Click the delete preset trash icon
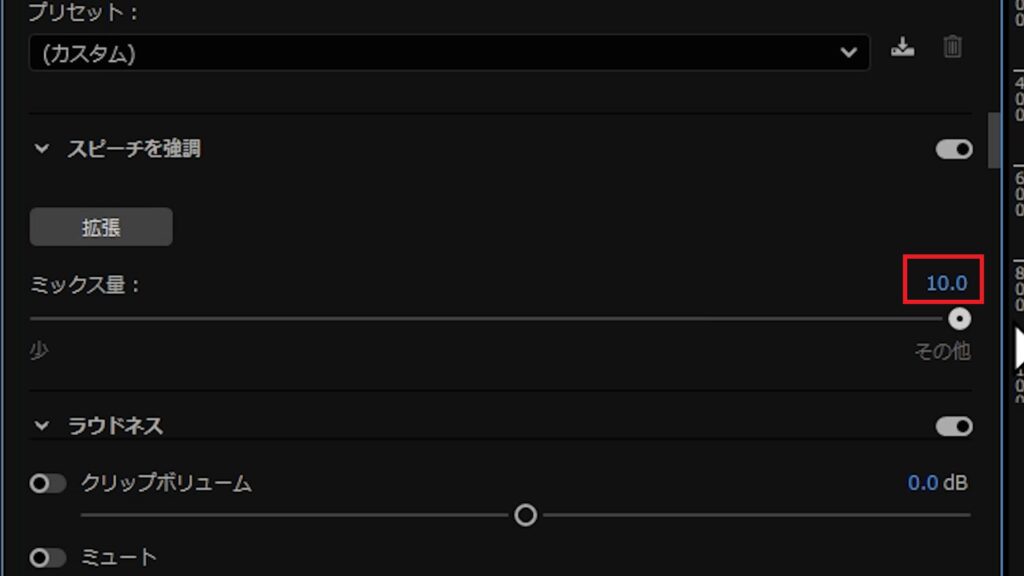 coord(952,47)
